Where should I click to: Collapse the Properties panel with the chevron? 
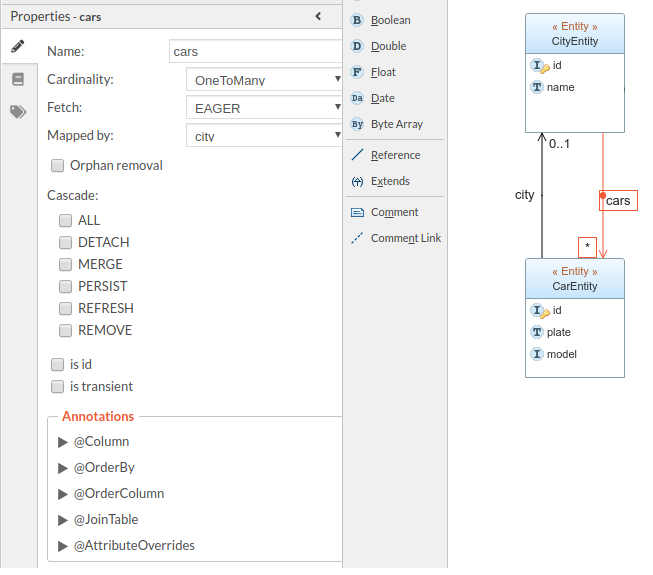318,16
